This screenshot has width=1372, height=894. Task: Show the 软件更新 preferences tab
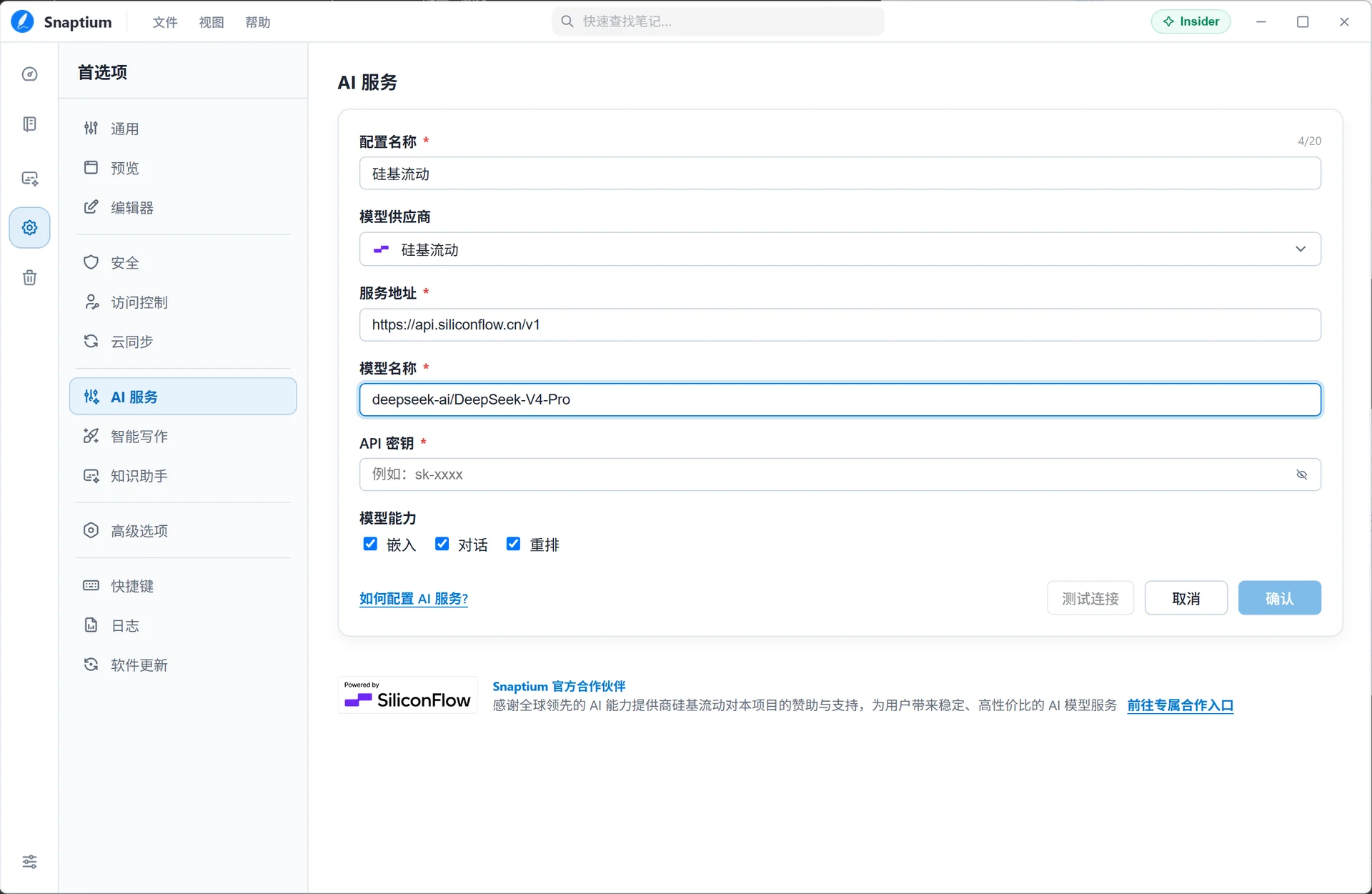point(183,665)
